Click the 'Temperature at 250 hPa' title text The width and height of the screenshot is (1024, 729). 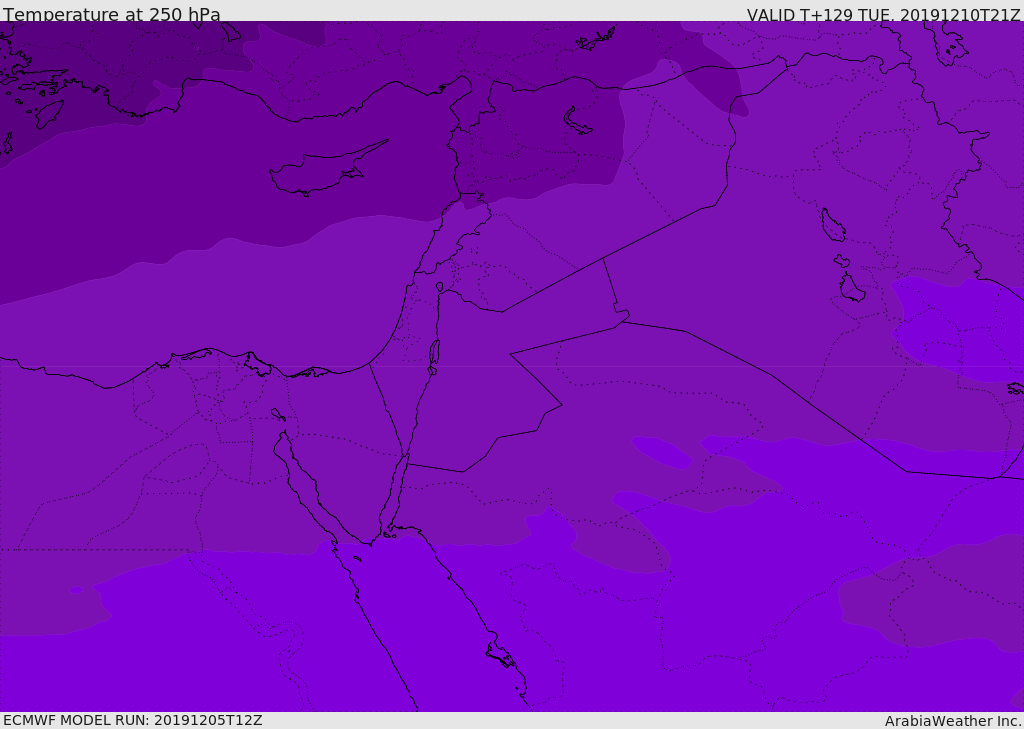coord(112,14)
